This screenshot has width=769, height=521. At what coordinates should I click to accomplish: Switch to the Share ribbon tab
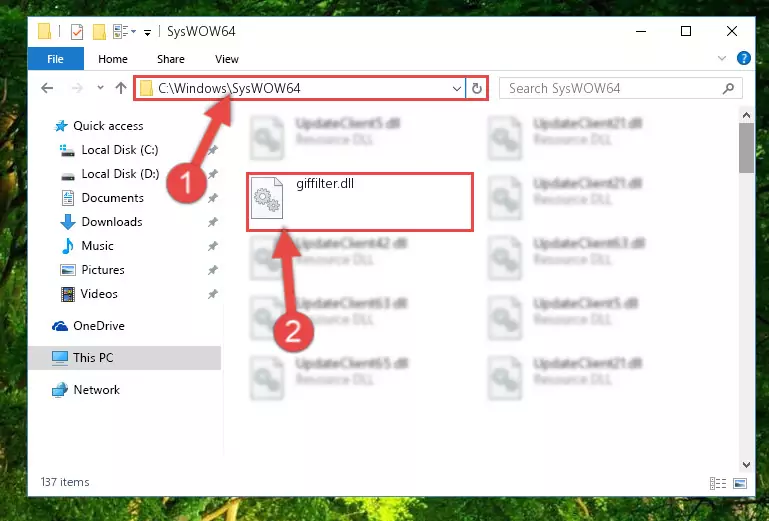171,59
